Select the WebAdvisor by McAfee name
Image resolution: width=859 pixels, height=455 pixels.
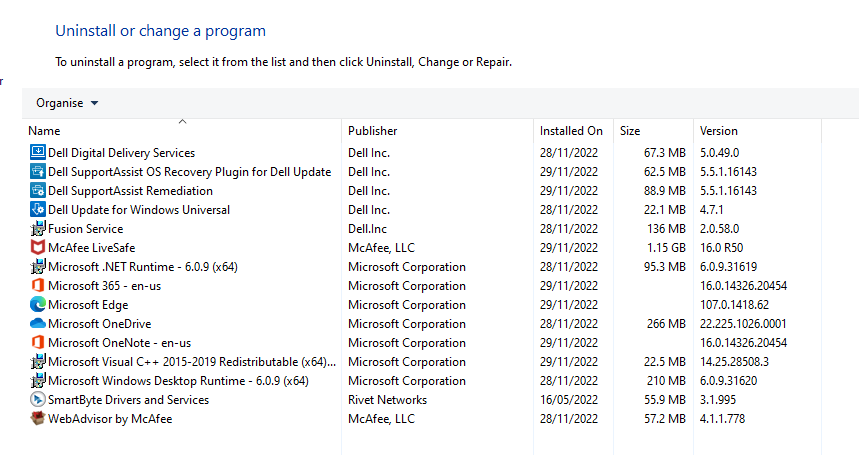coord(110,419)
